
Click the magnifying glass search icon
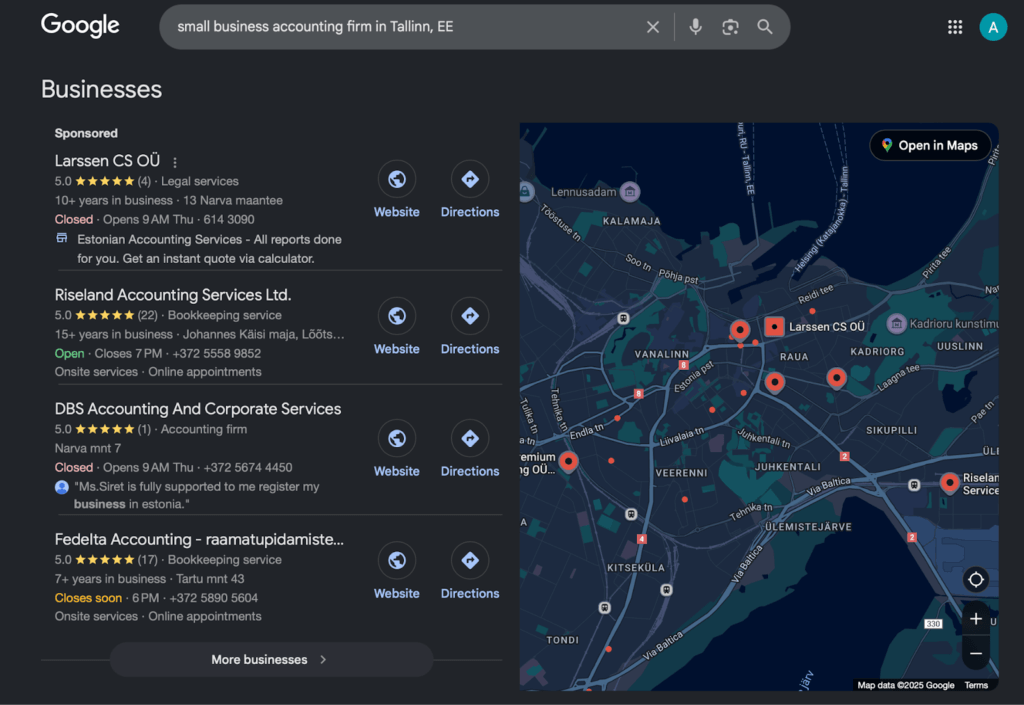pos(765,27)
